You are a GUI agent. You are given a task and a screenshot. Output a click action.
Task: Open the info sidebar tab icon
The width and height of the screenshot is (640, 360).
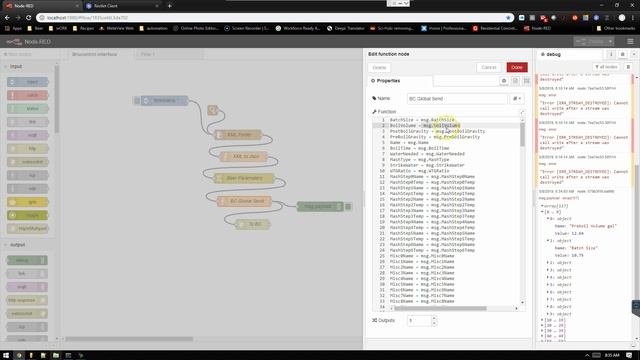611,54
